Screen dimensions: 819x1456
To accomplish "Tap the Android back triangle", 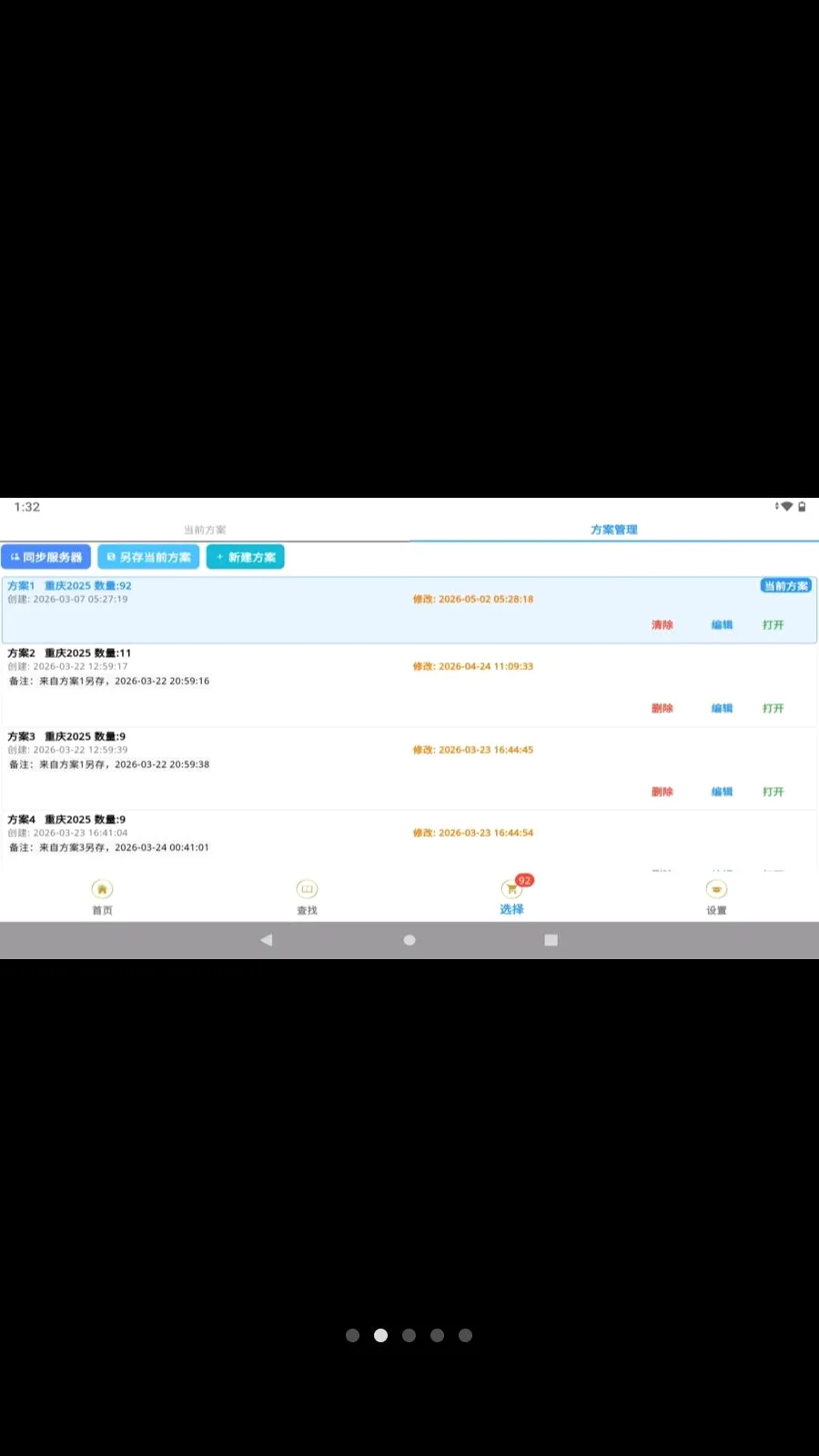I will pos(266,940).
